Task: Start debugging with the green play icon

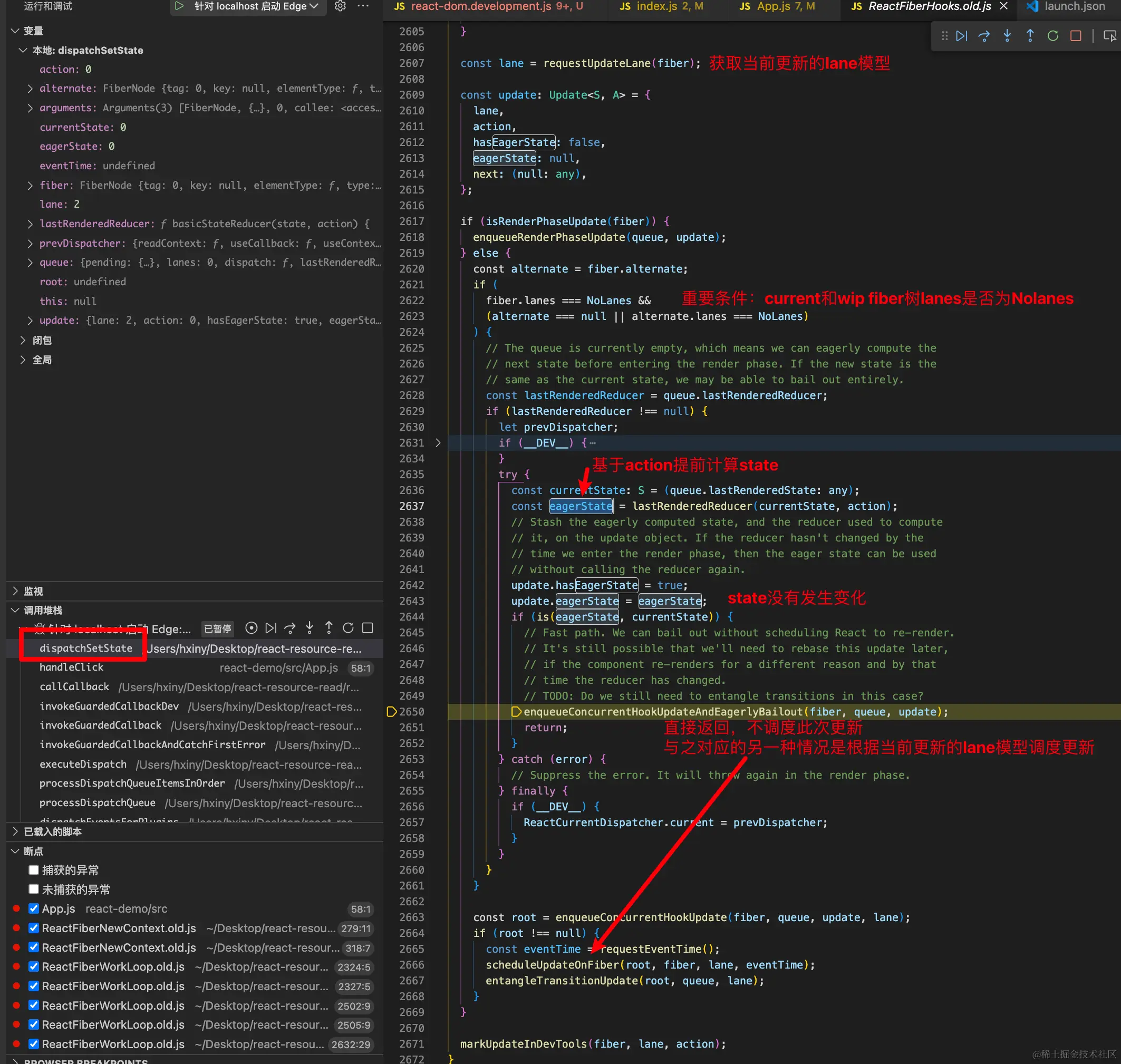Action: click(179, 6)
